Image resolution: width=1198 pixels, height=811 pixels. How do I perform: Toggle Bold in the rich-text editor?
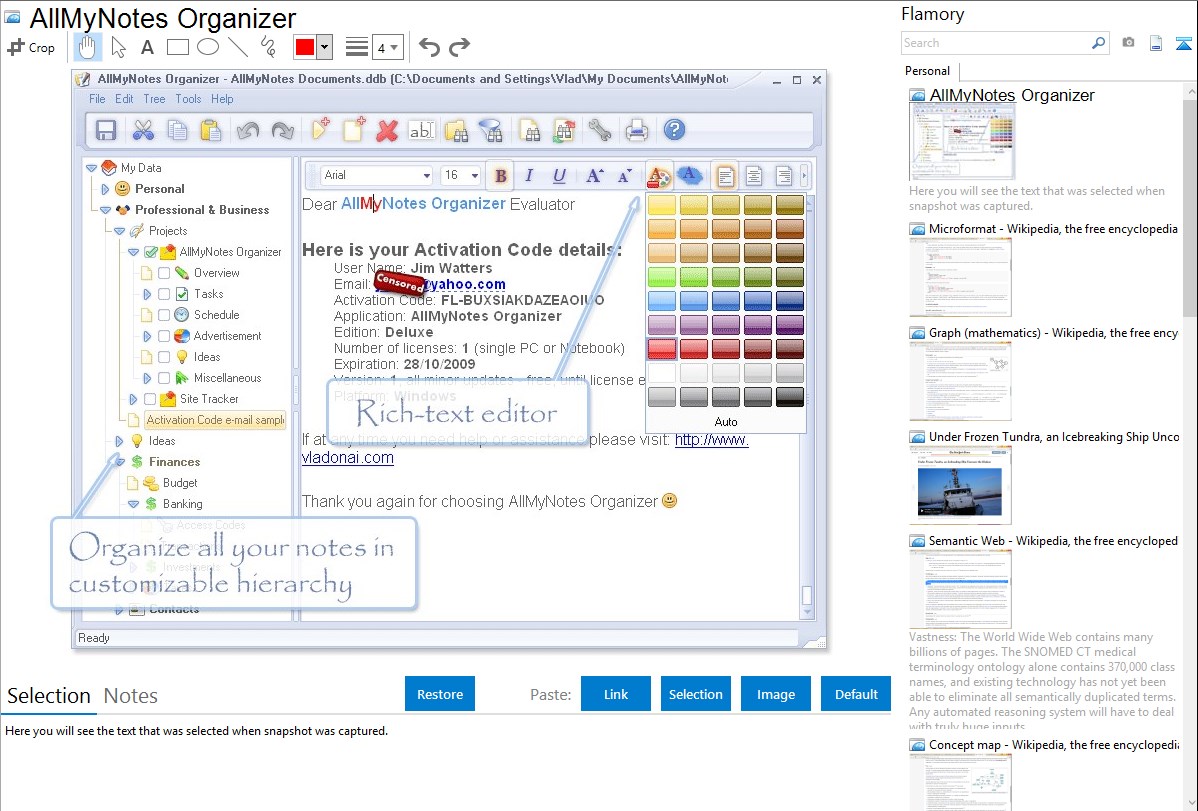[x=500, y=176]
